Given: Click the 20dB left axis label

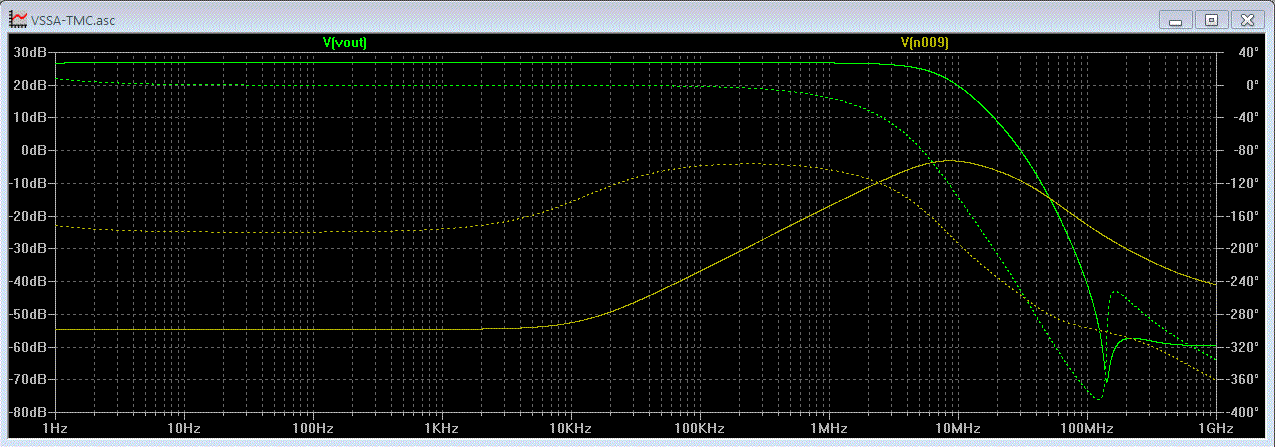Looking at the screenshot, I should coord(29,85).
